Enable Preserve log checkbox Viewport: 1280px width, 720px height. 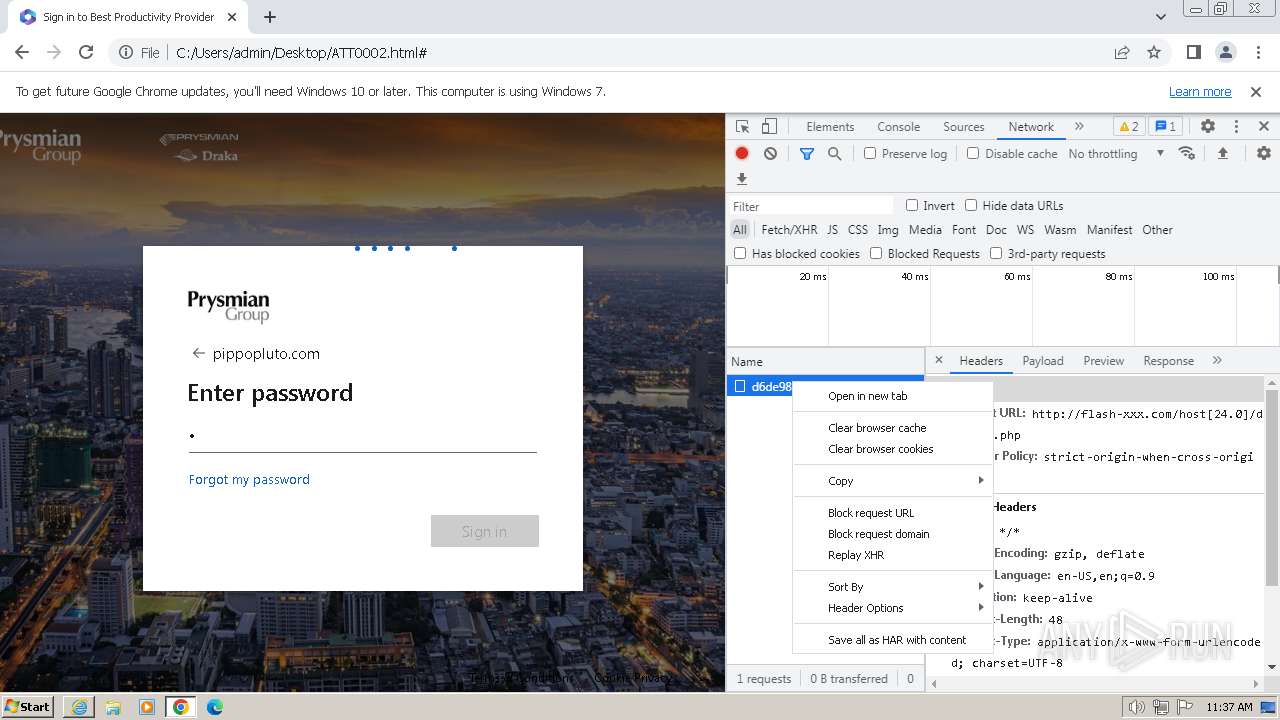[x=870, y=153]
